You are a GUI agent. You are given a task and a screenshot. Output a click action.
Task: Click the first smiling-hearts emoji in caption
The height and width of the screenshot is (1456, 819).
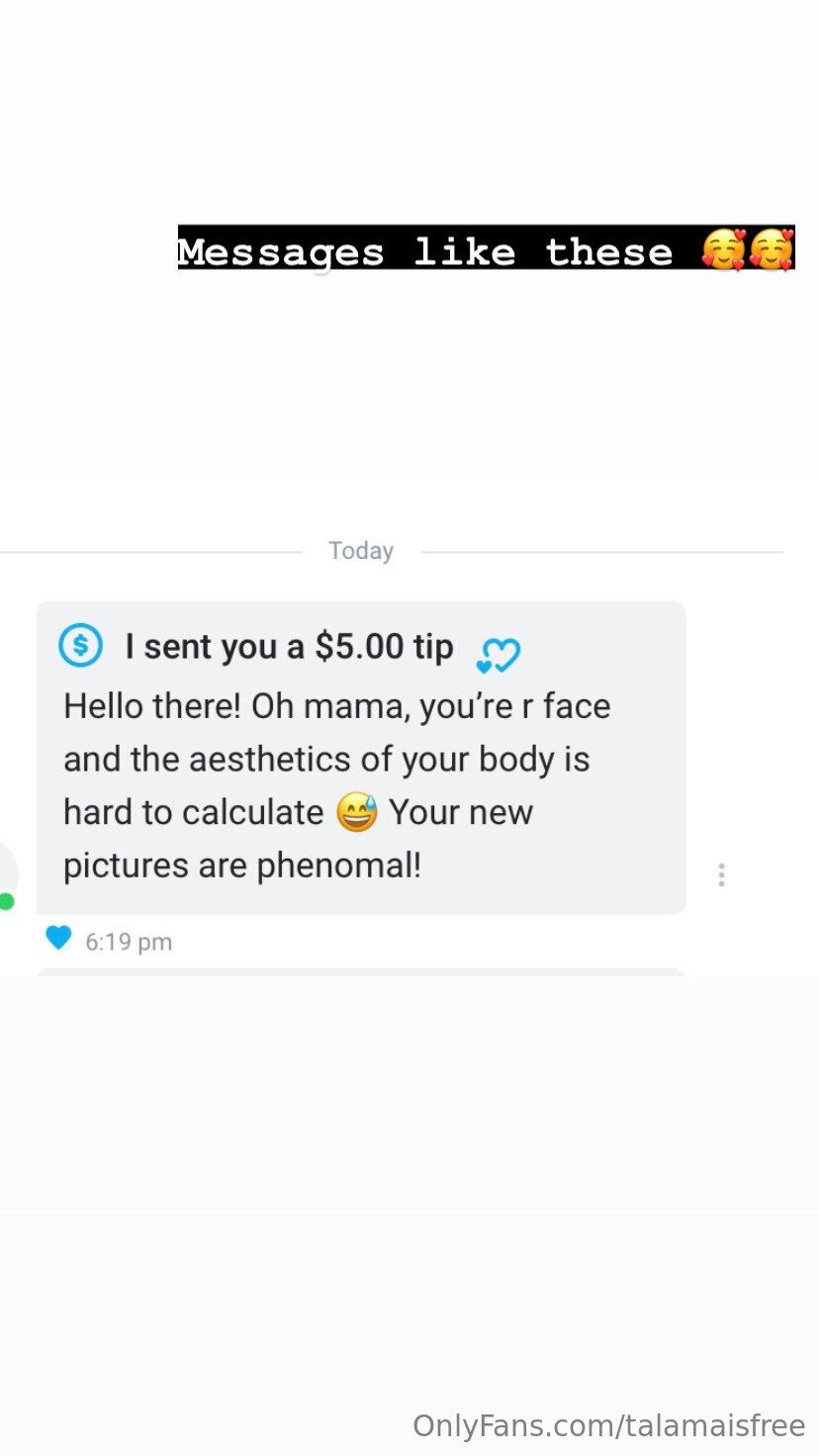(724, 250)
